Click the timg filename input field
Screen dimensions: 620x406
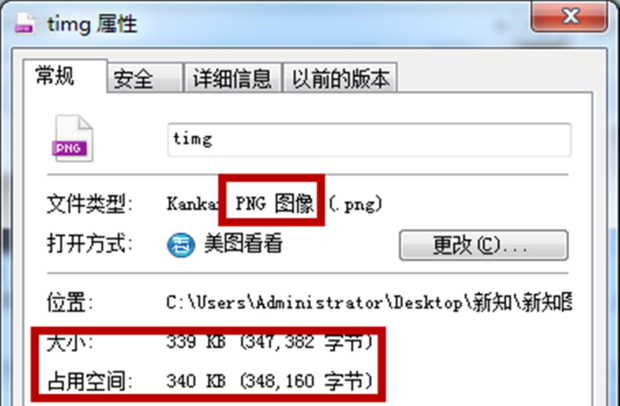[369, 140]
